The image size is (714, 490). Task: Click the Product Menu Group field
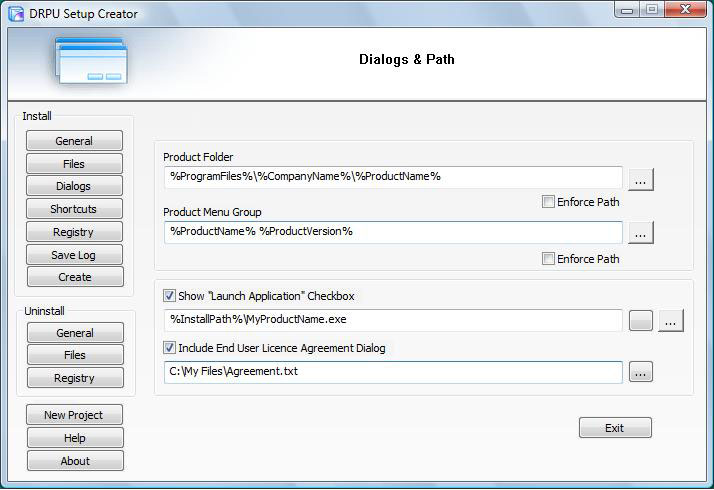pos(393,232)
